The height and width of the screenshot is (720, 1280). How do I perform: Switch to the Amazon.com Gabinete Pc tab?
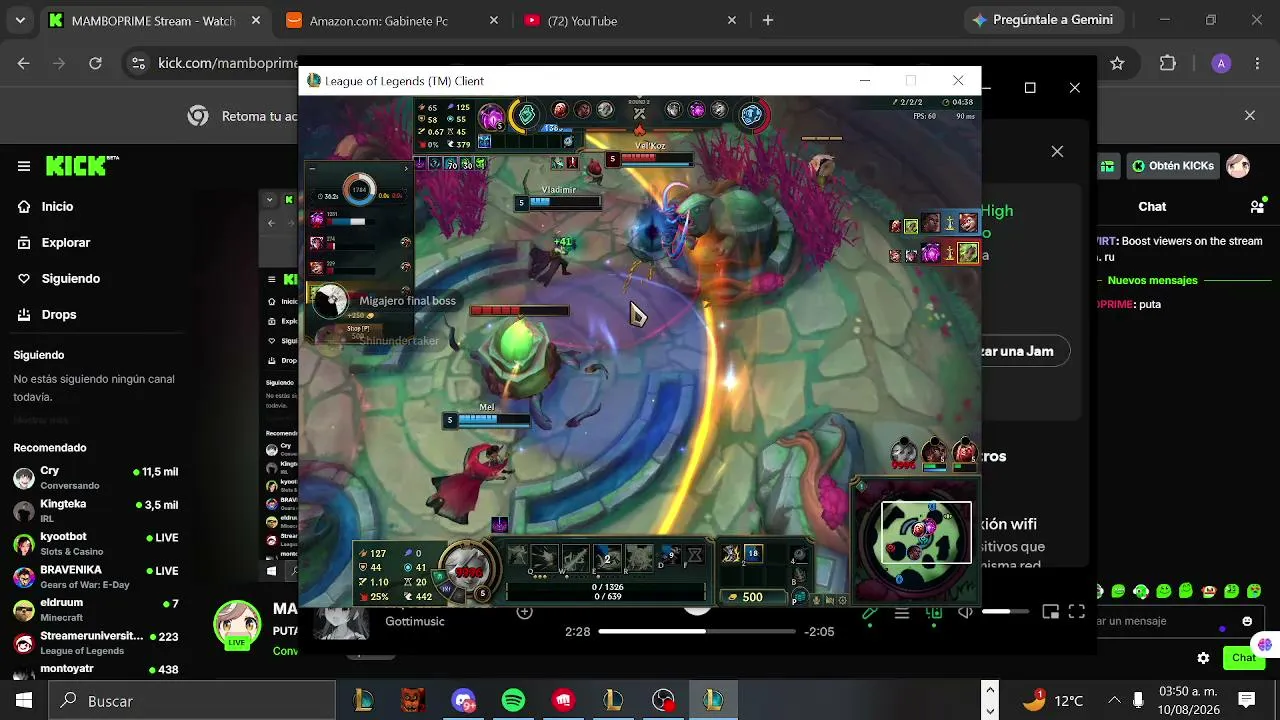pyautogui.click(x=390, y=21)
